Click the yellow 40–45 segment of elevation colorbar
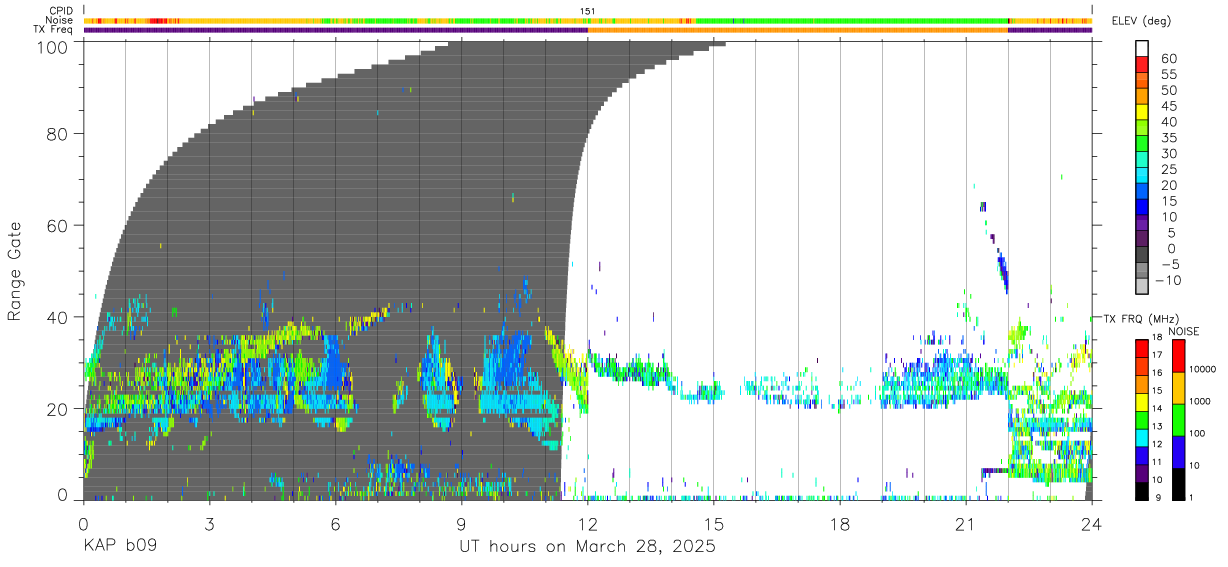Image resolution: width=1228 pixels, height=567 pixels. coord(1142,112)
